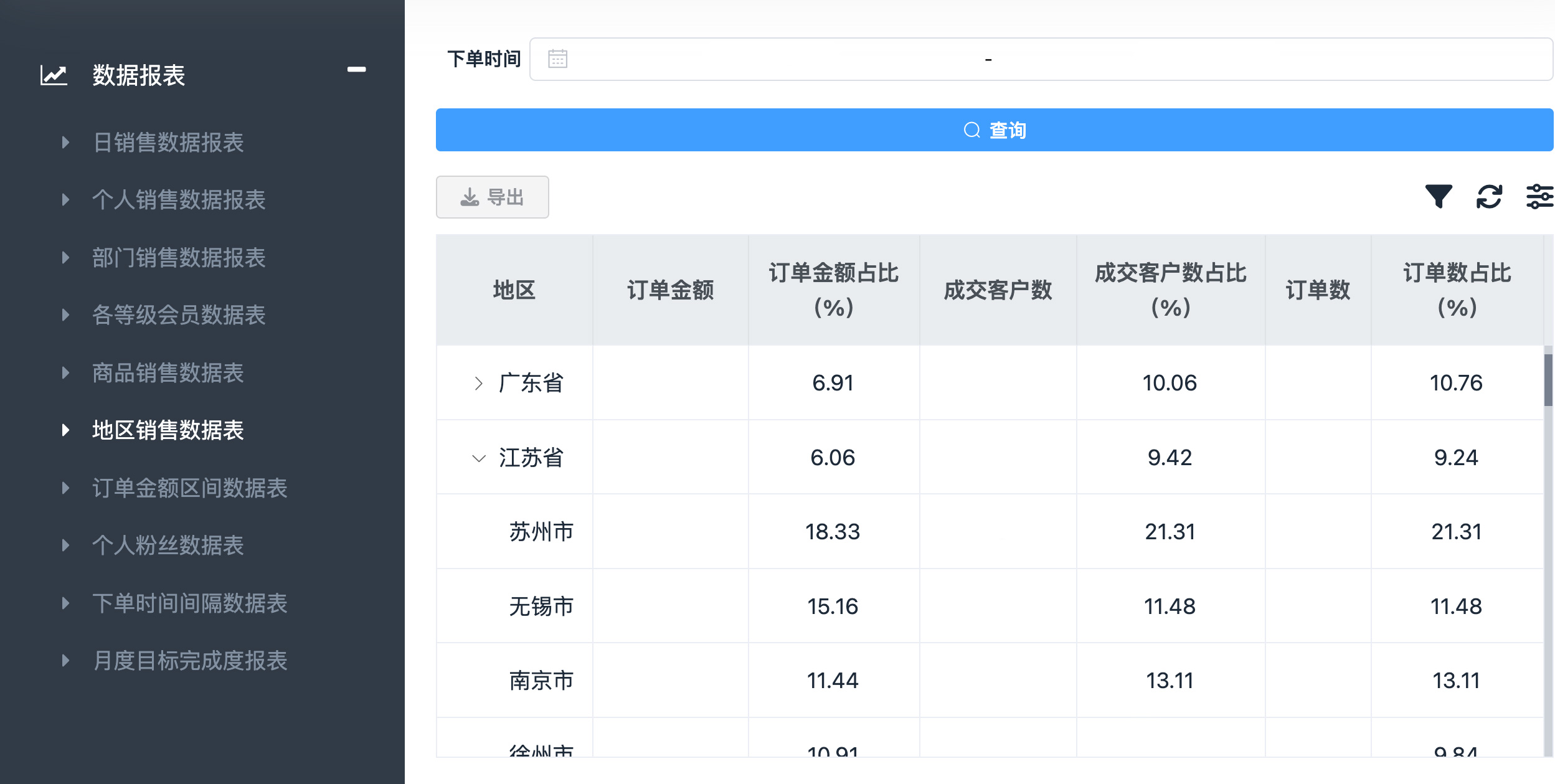This screenshot has height=784, width=1555.
Task: Click the arrow icon beside 商品销售数据表
Action: click(x=65, y=373)
